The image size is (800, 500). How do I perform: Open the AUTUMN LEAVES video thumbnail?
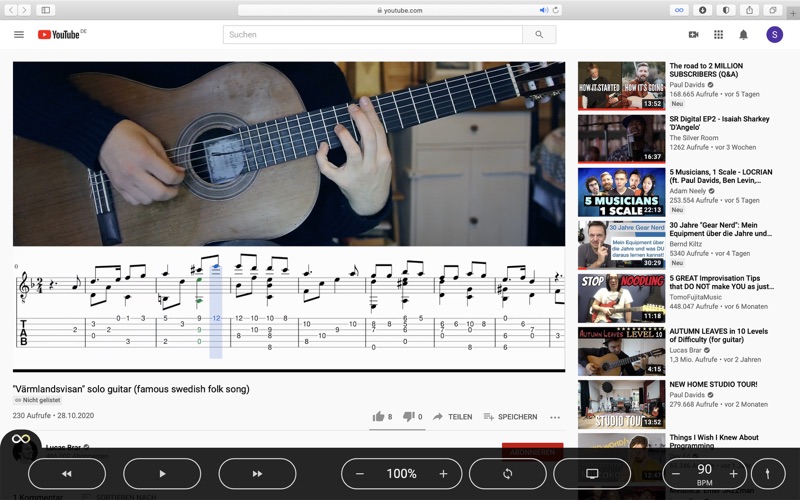[x=621, y=351]
